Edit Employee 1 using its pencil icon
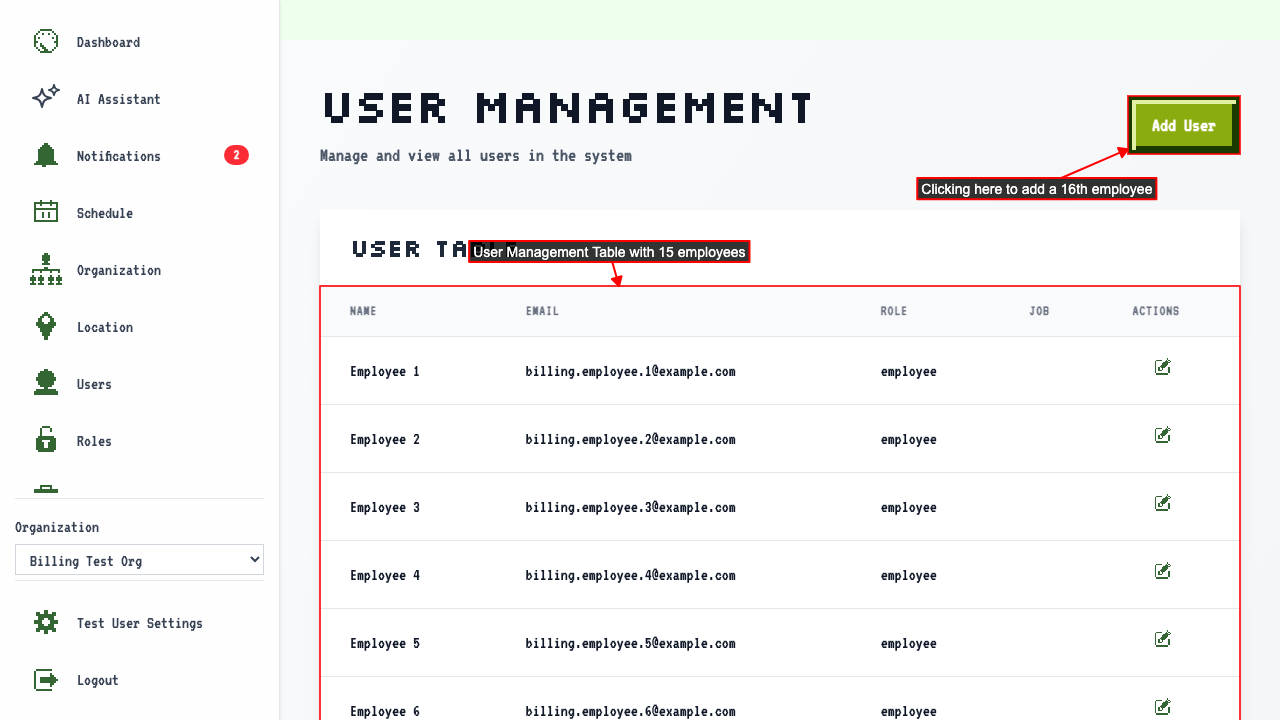Image resolution: width=1280 pixels, height=720 pixels. pos(1162,368)
